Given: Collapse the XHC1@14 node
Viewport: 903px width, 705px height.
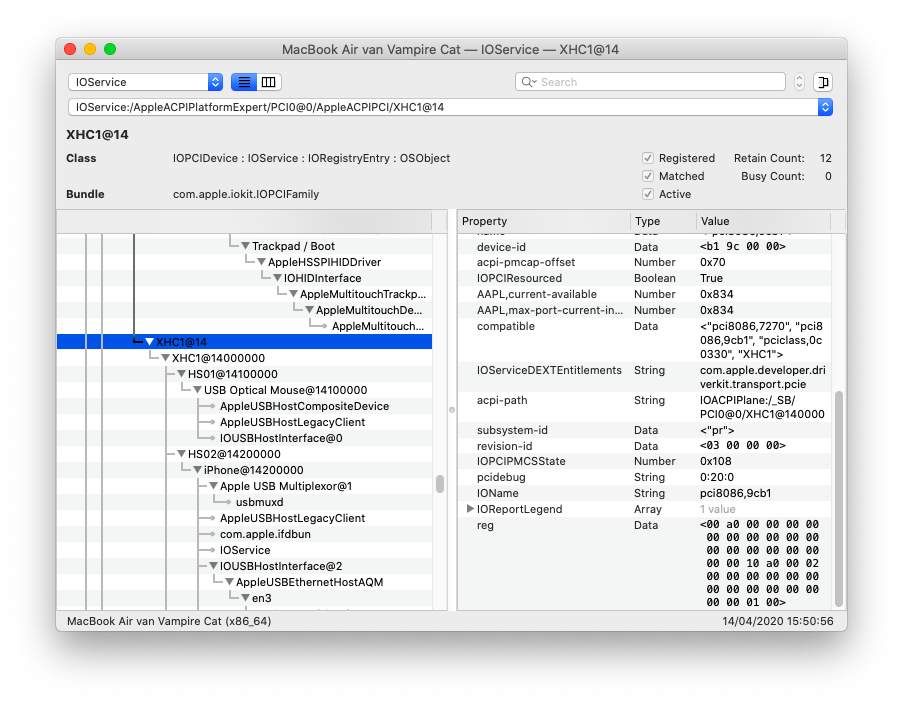Looking at the screenshot, I should (x=150, y=342).
